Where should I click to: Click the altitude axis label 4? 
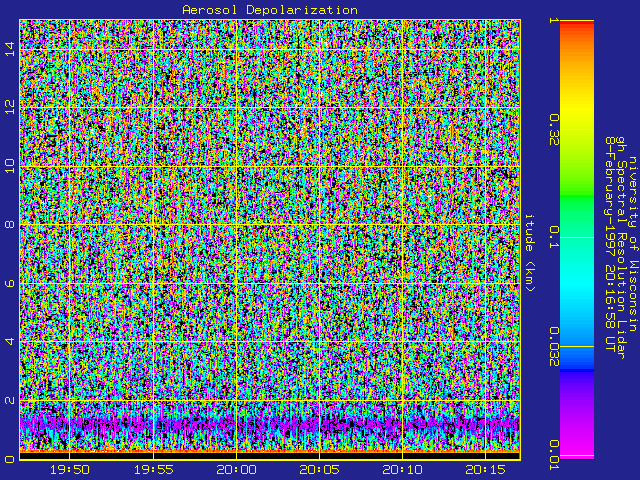pyautogui.click(x=10, y=341)
